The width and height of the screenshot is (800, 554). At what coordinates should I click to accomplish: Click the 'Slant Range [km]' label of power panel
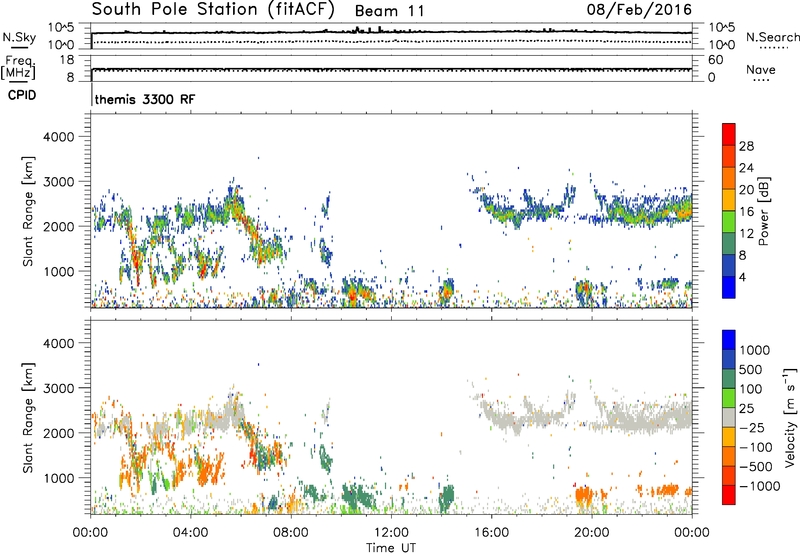point(28,211)
